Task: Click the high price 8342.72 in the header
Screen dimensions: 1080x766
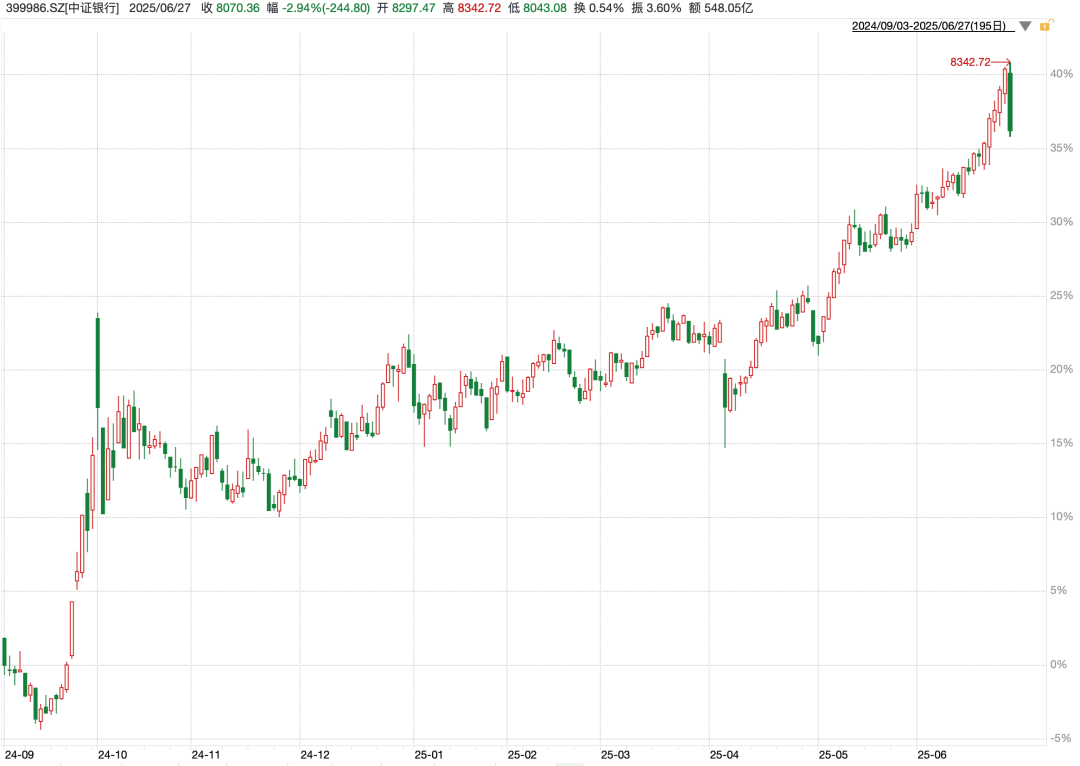Action: coord(479,8)
